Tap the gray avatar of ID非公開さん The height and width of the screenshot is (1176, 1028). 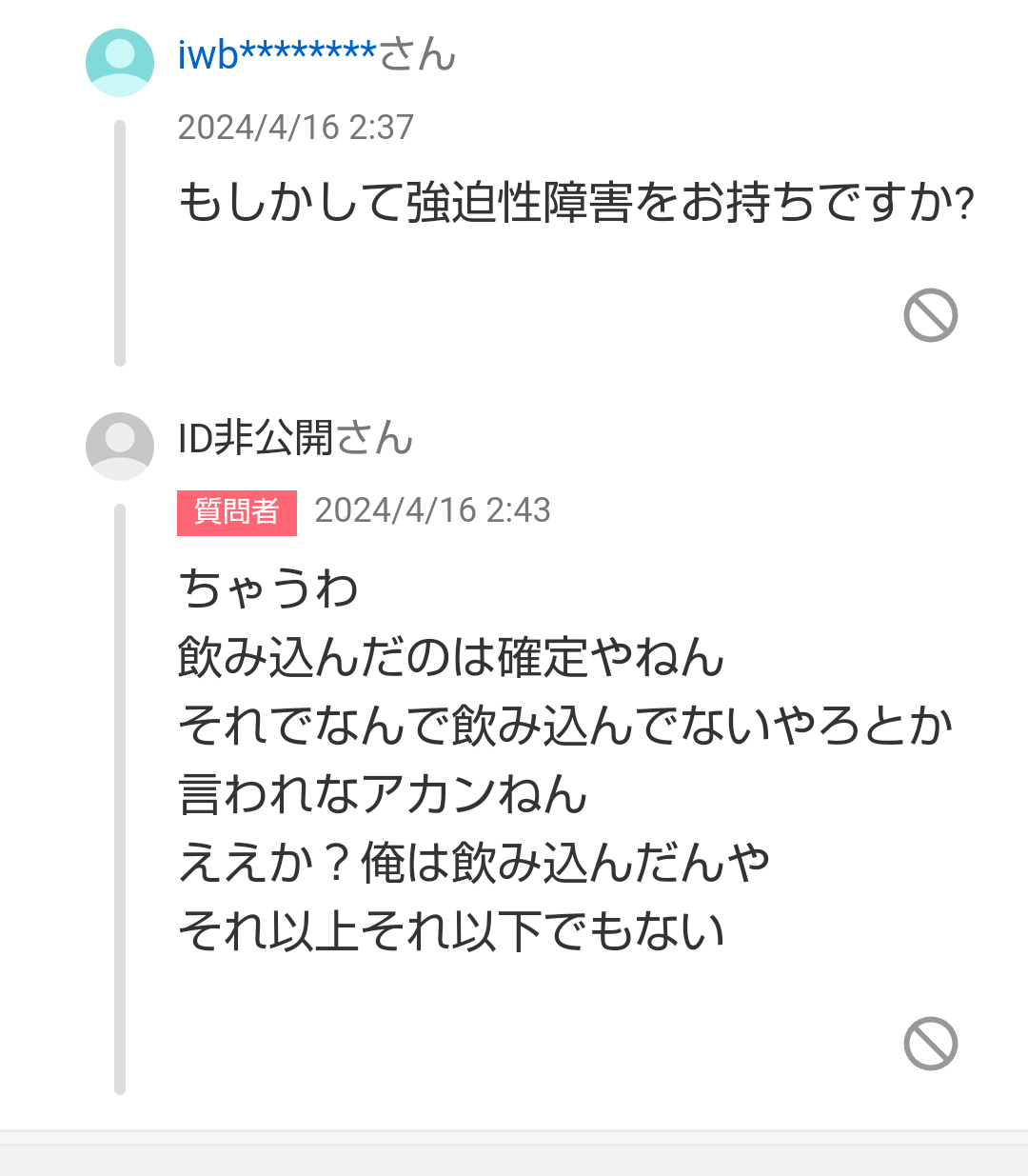[120, 447]
